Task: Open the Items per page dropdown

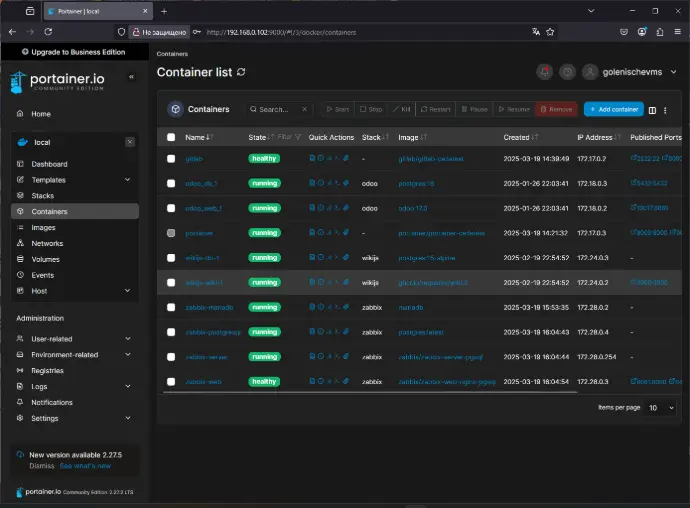Action: tap(661, 408)
